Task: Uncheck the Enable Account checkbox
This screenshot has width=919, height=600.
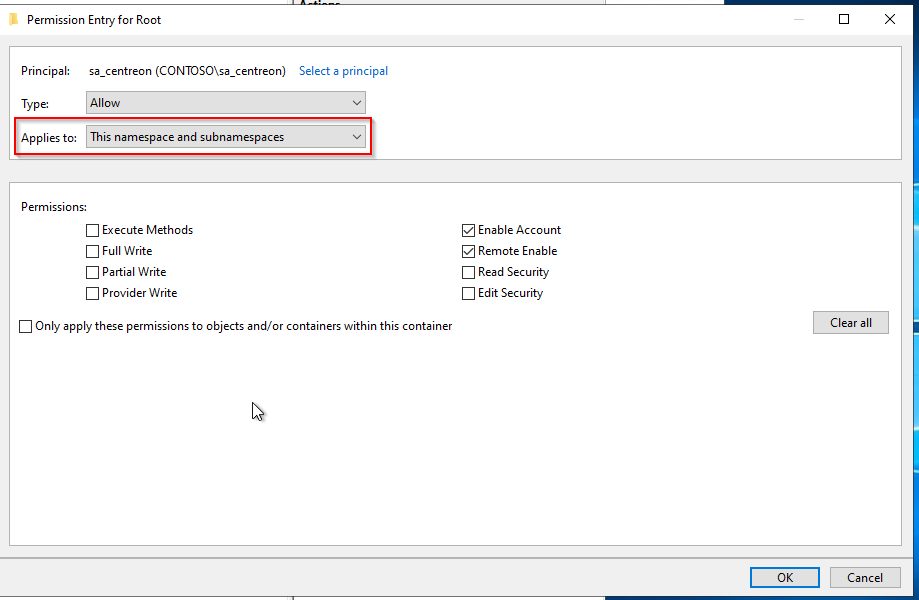Action: pos(469,230)
